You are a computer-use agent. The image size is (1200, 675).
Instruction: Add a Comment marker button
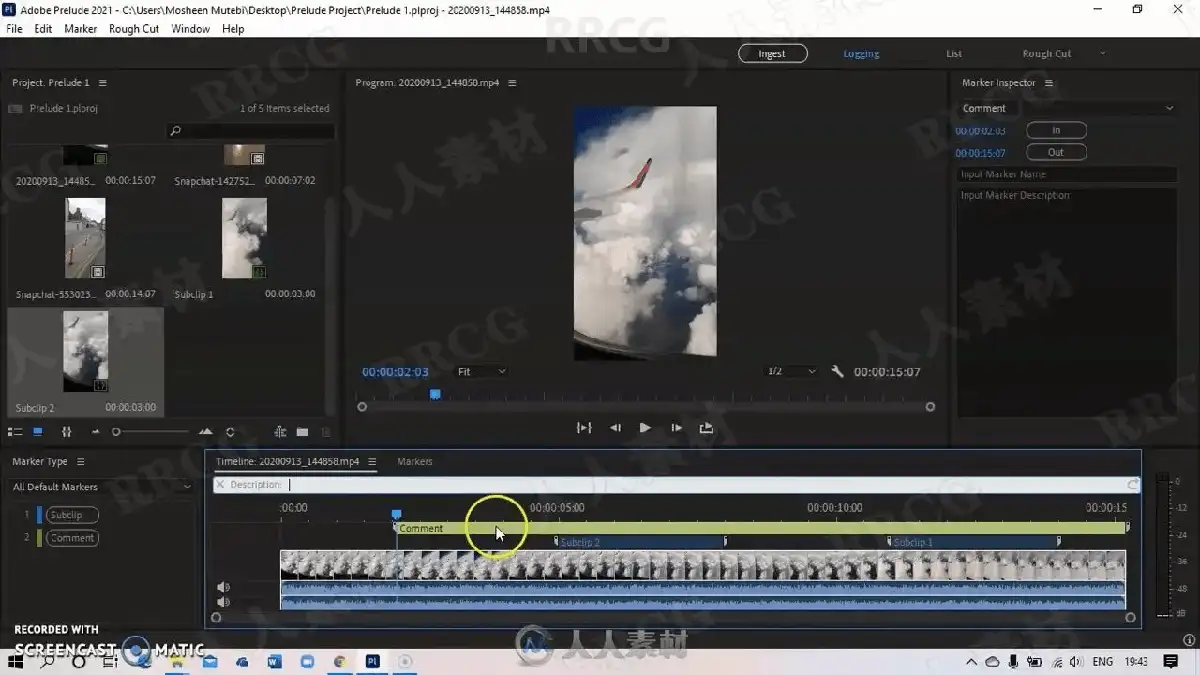tap(72, 538)
